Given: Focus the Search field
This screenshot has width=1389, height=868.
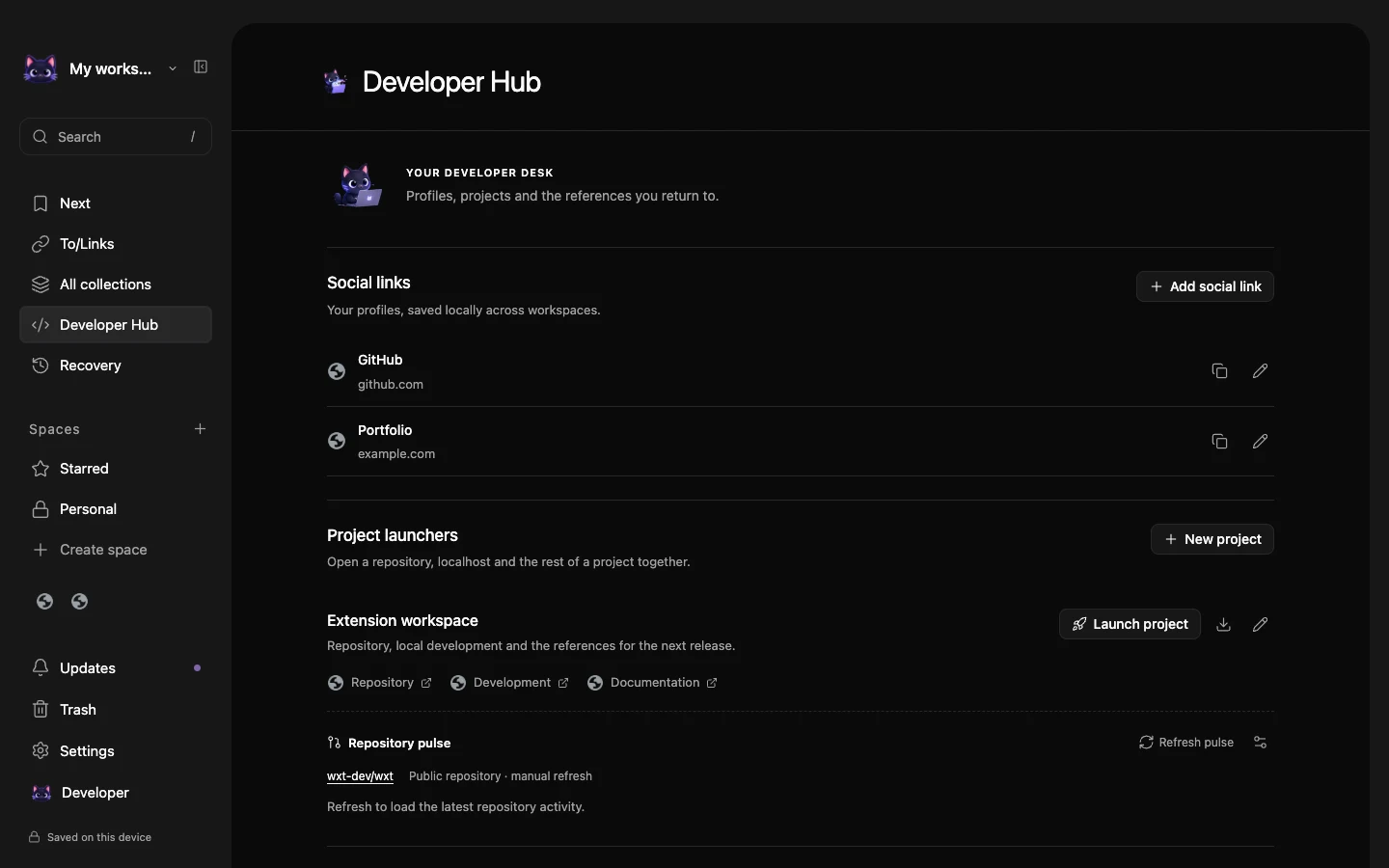Looking at the screenshot, I should point(116,137).
